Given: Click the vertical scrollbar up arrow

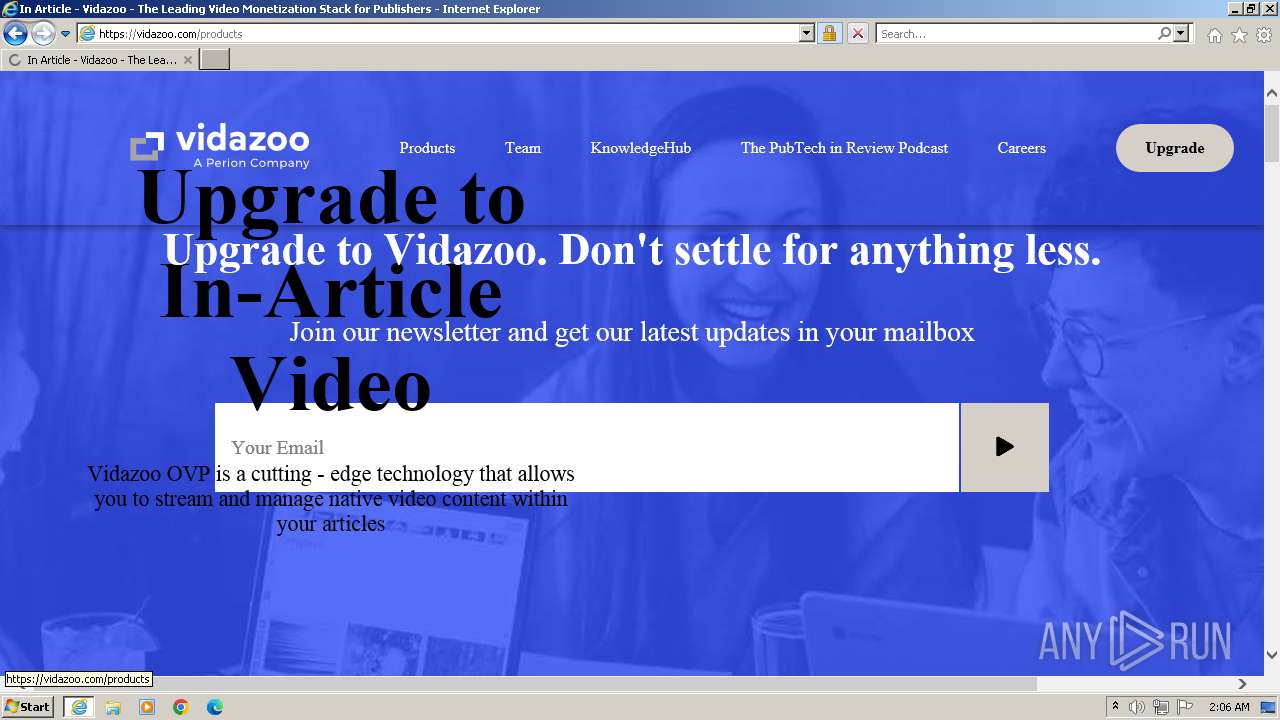Looking at the screenshot, I should click(1272, 93).
